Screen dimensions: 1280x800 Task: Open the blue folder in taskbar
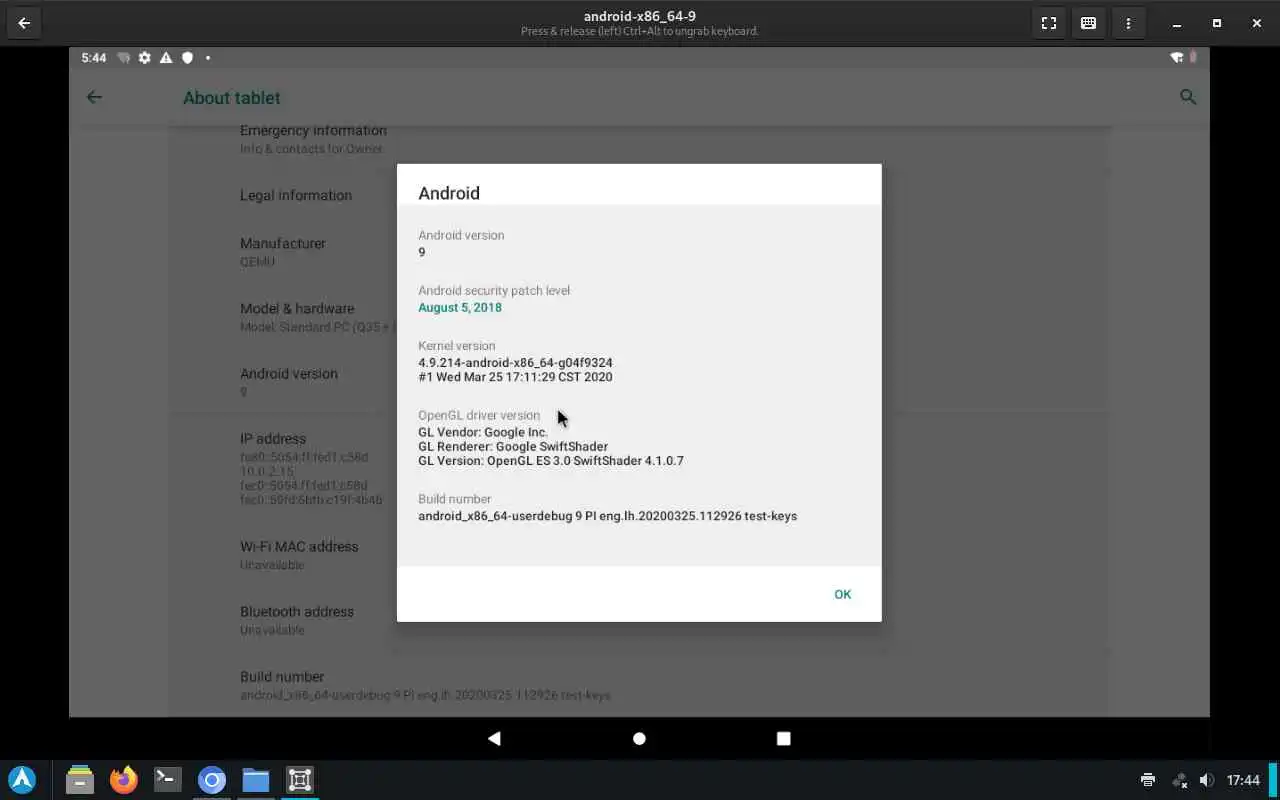[255, 779]
